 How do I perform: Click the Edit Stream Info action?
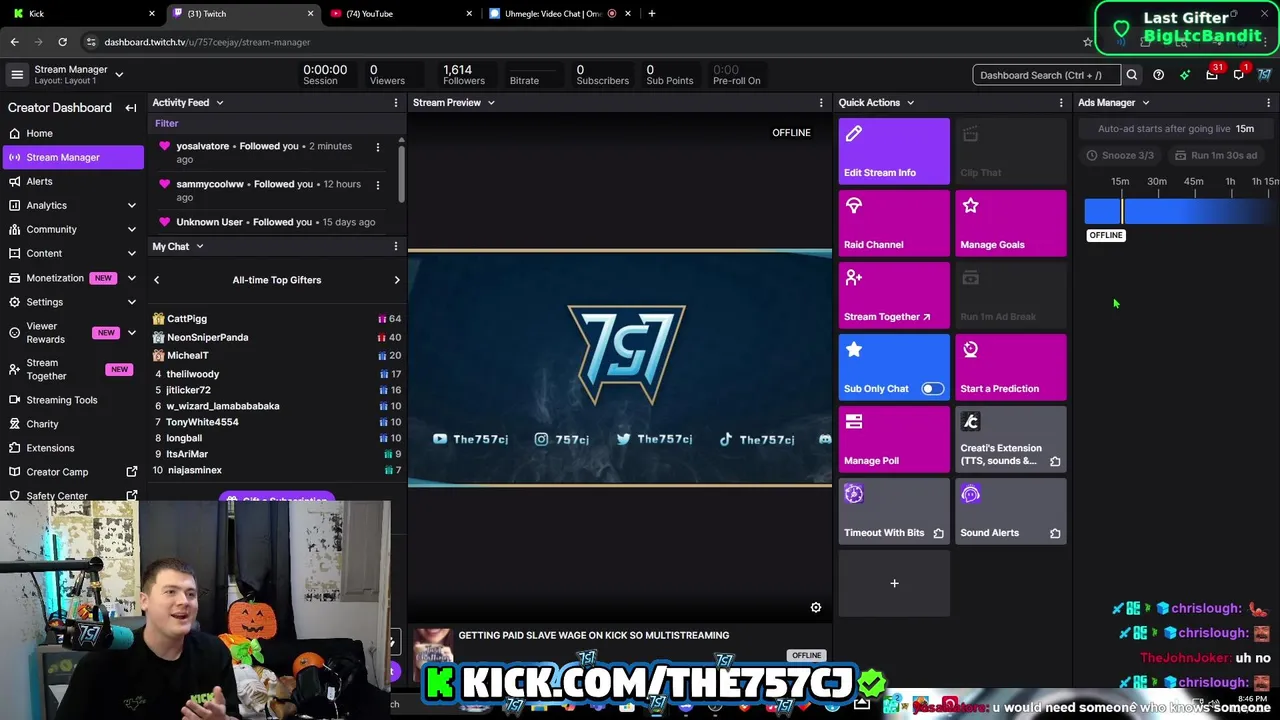894,151
